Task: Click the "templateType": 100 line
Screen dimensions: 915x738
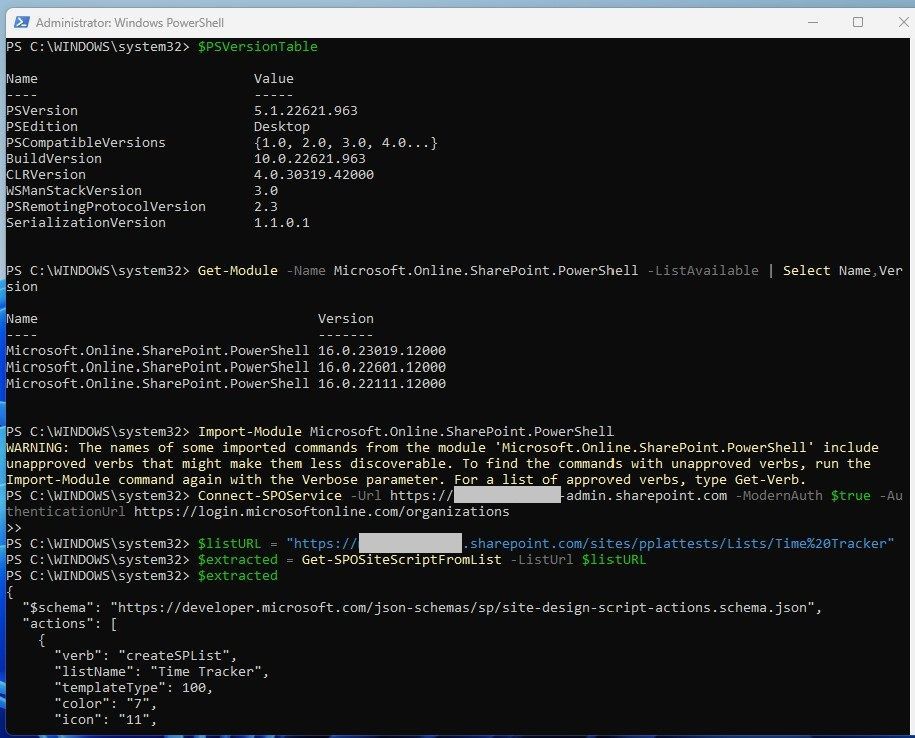Action: pos(134,688)
